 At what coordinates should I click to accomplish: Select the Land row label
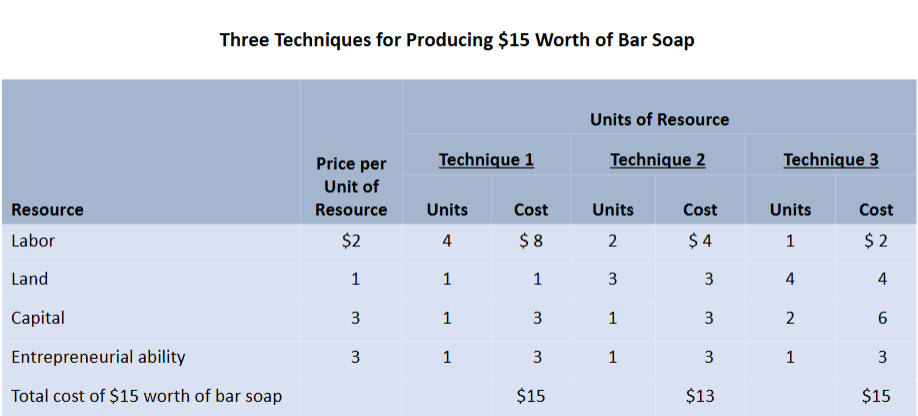(29, 279)
